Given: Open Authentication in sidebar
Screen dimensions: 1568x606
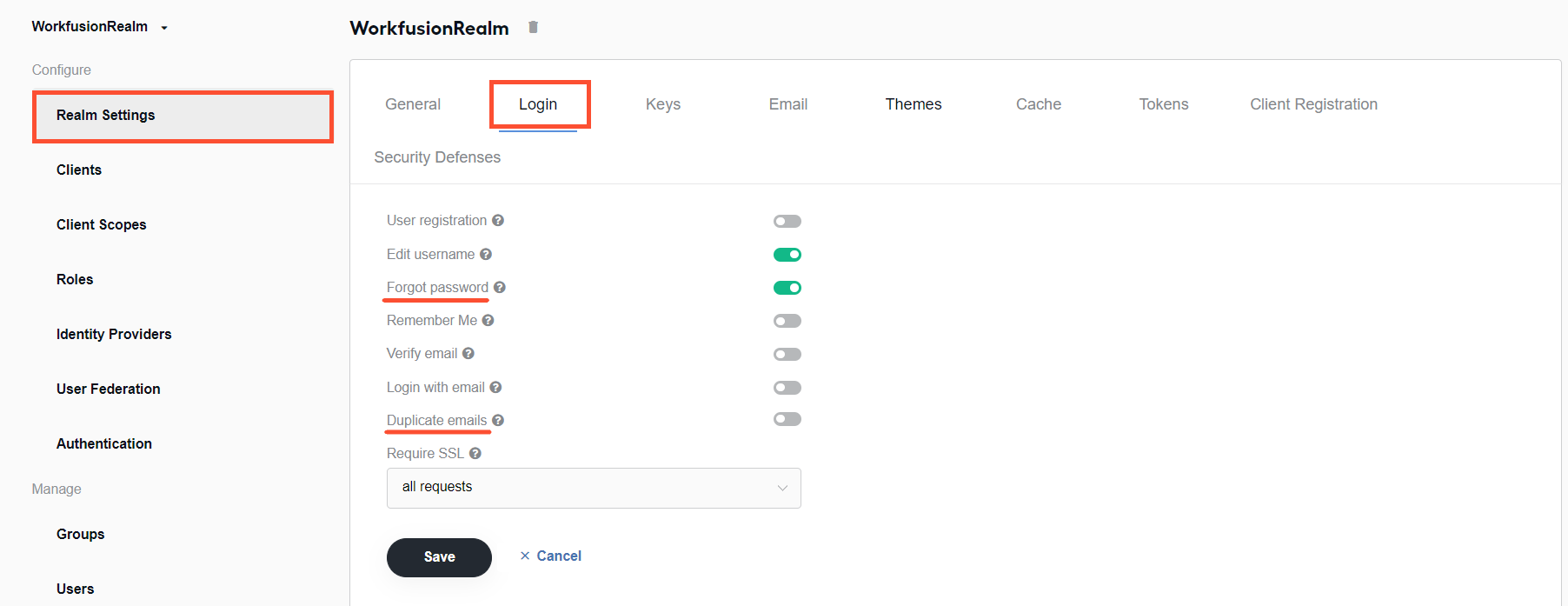Looking at the screenshot, I should point(104,444).
